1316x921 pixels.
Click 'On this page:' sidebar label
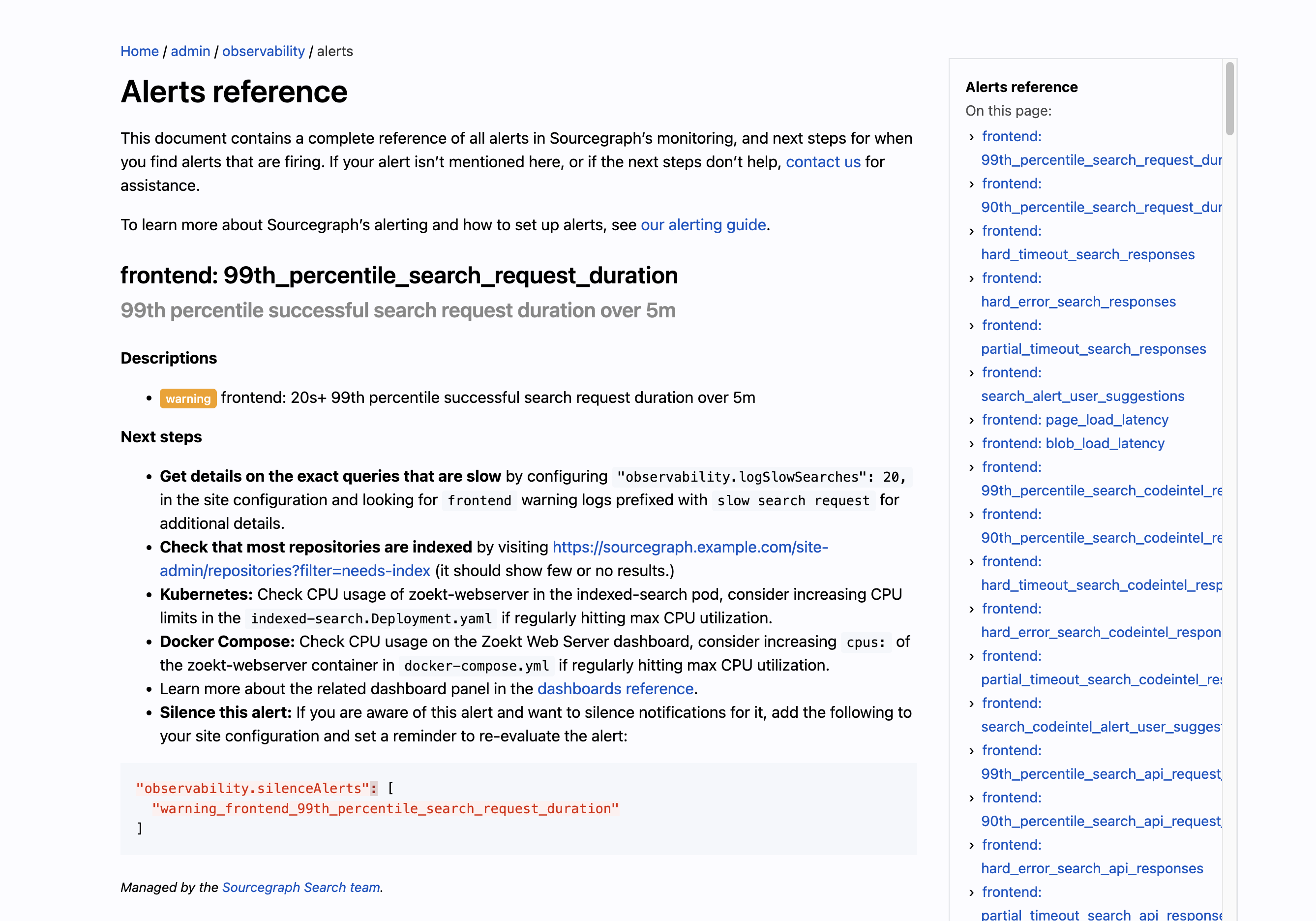click(x=1008, y=111)
